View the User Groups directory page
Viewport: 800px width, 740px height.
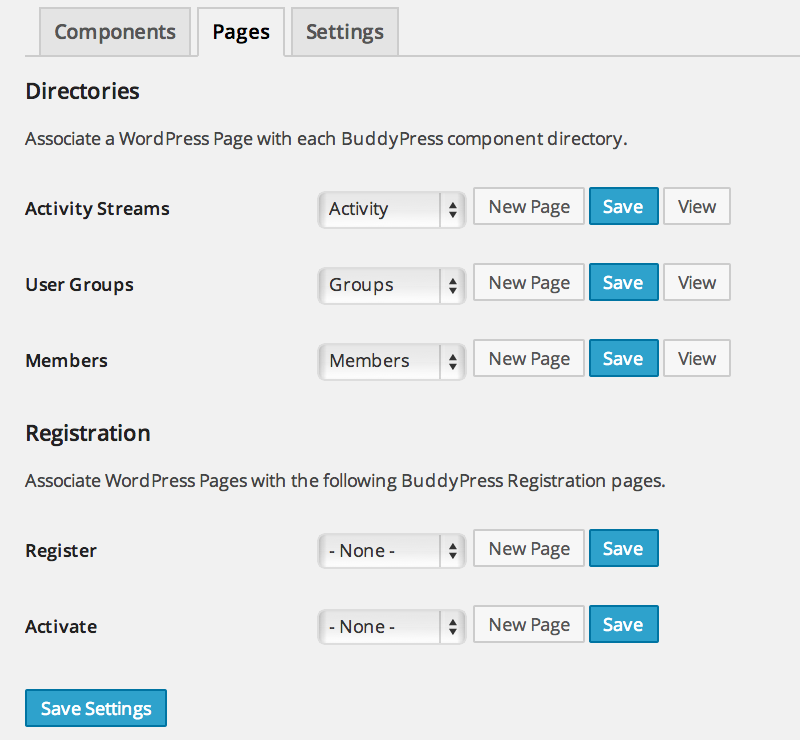(x=696, y=282)
